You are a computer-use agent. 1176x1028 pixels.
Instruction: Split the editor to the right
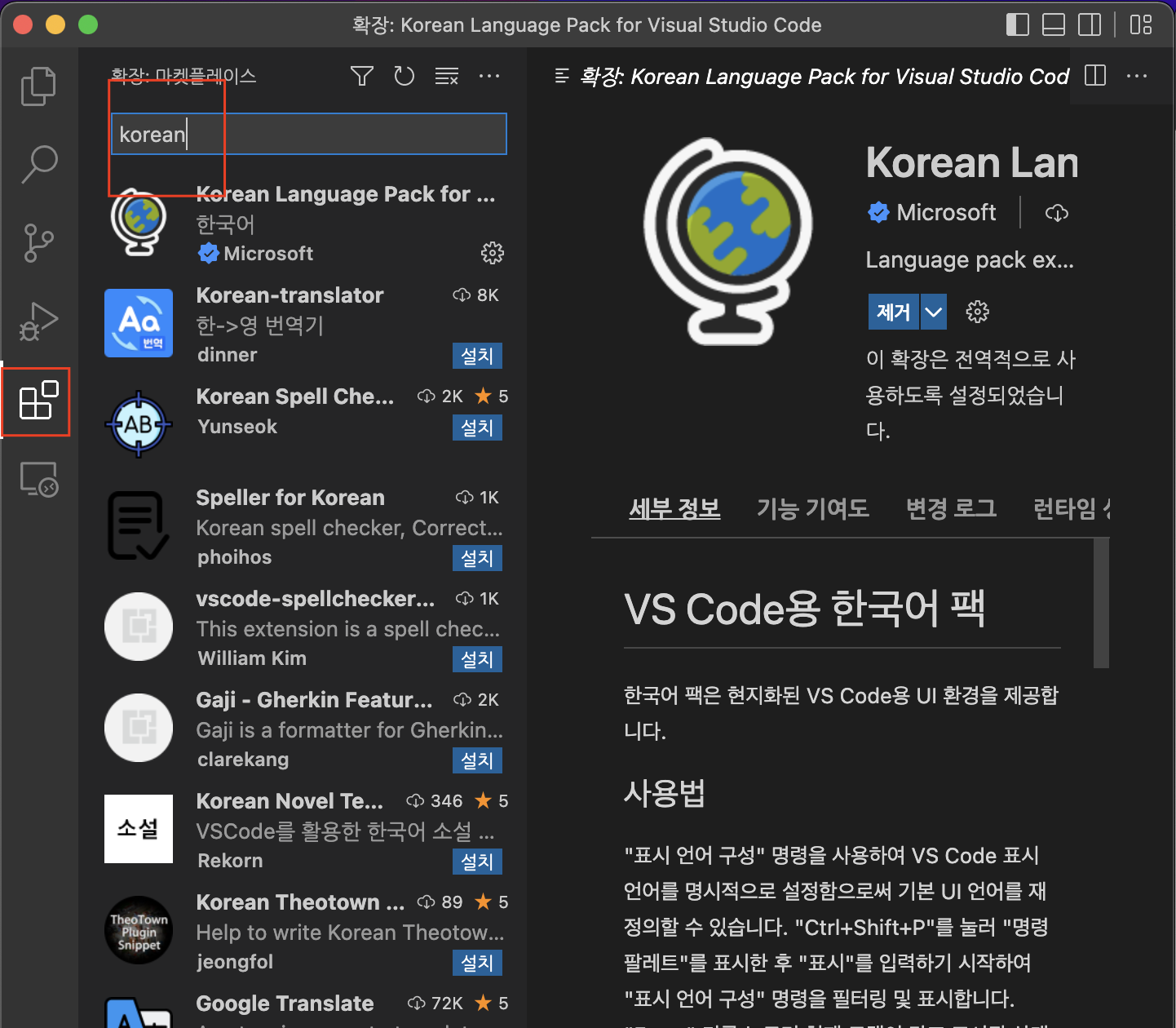click(x=1095, y=76)
